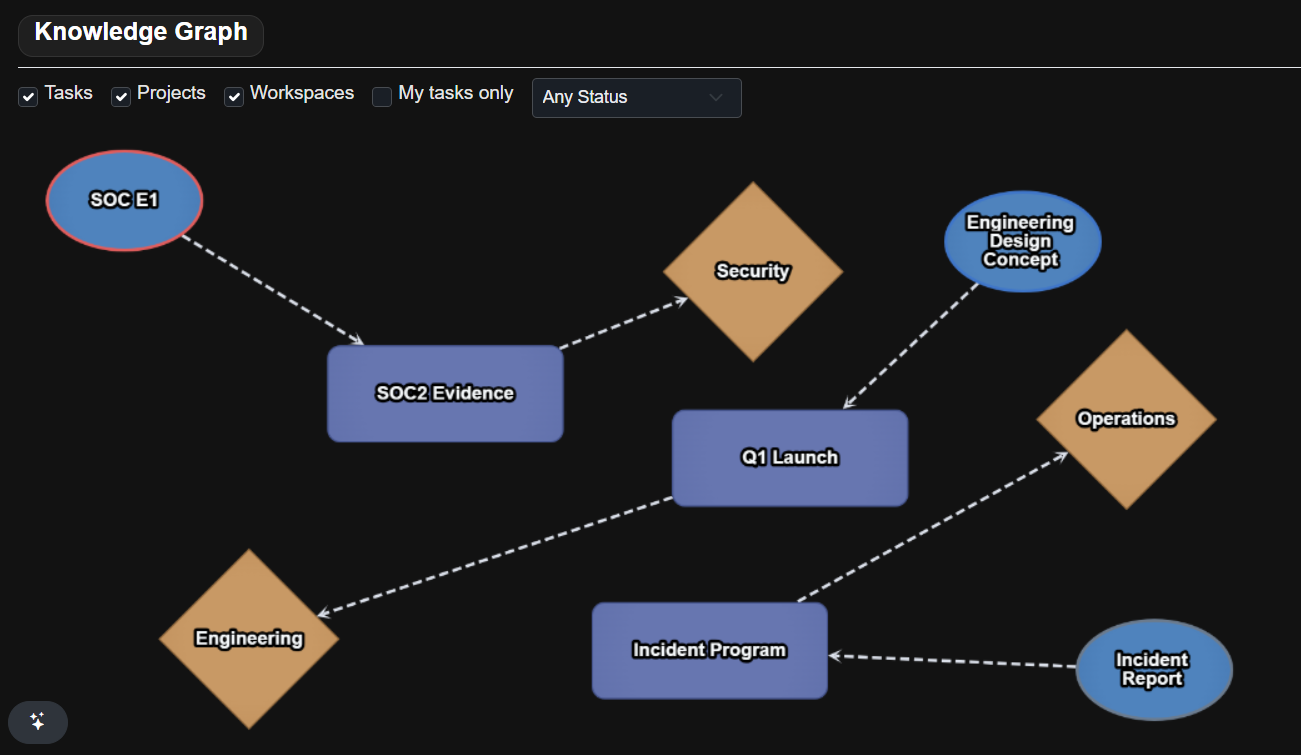The height and width of the screenshot is (755, 1301).
Task: Click the Any Status chevron arrow
Action: [715, 97]
